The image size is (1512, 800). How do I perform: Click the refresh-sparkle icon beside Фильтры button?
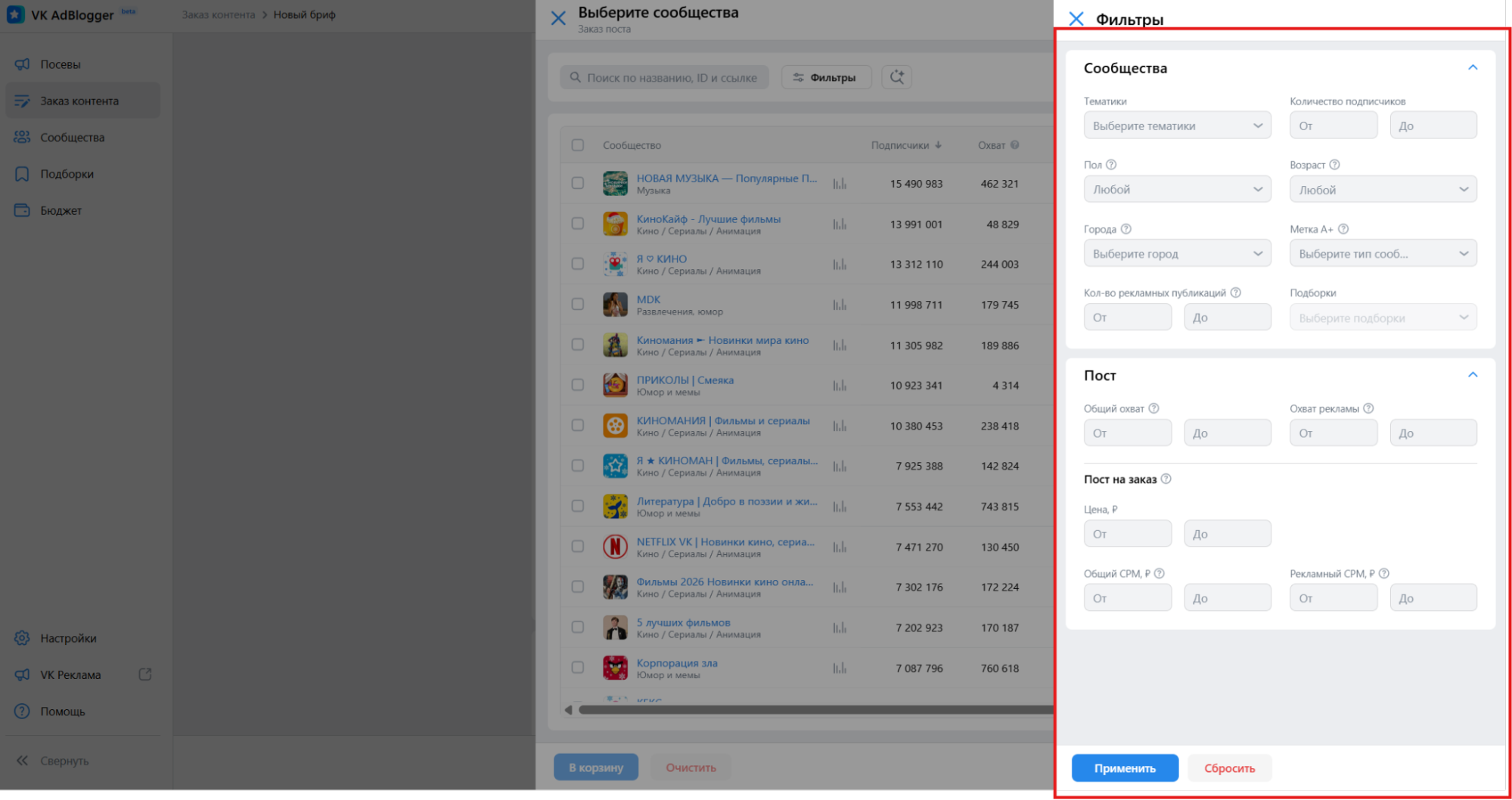pyautogui.click(x=896, y=77)
